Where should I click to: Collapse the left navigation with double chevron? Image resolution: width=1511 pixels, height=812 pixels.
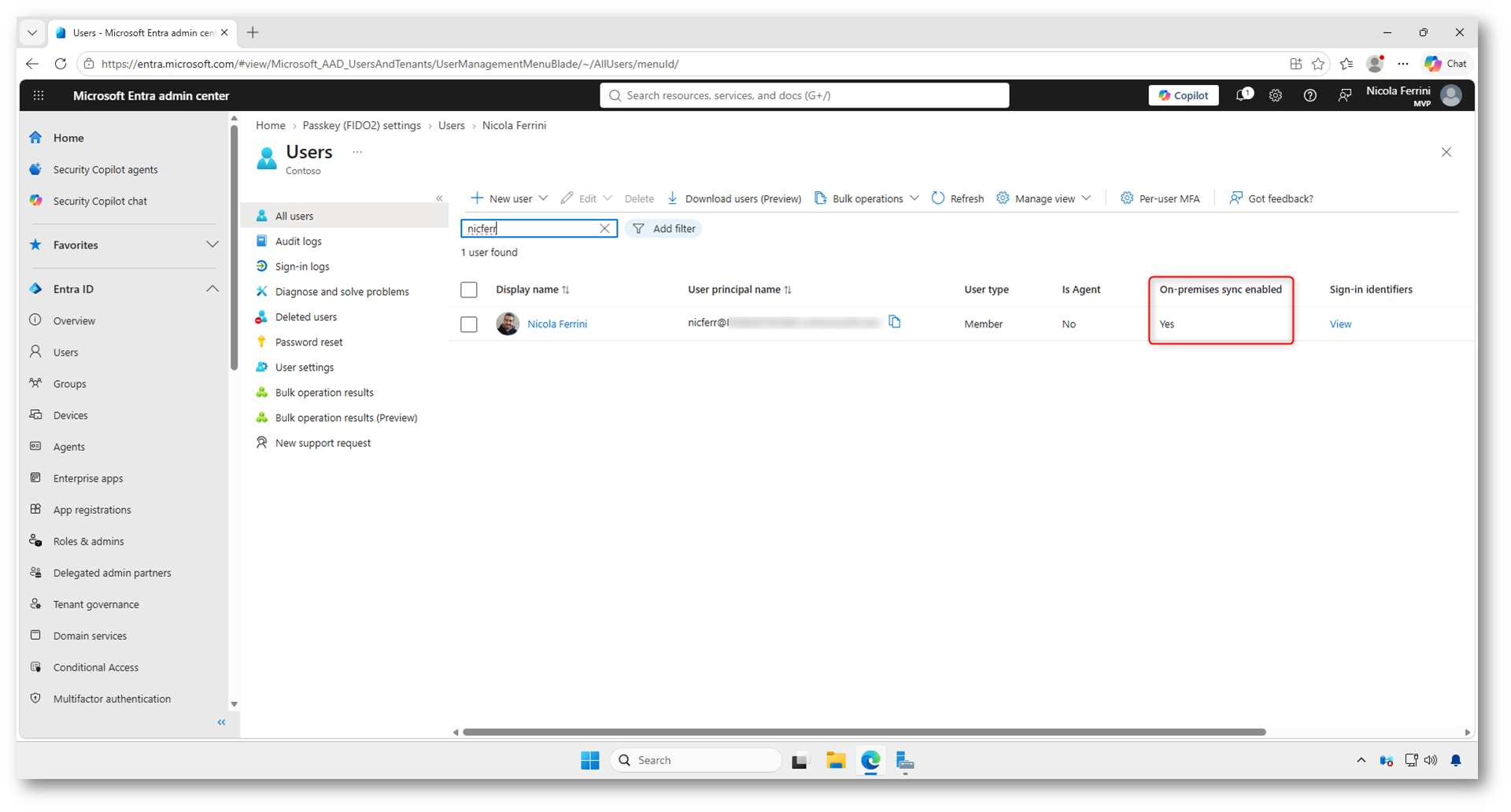point(221,722)
